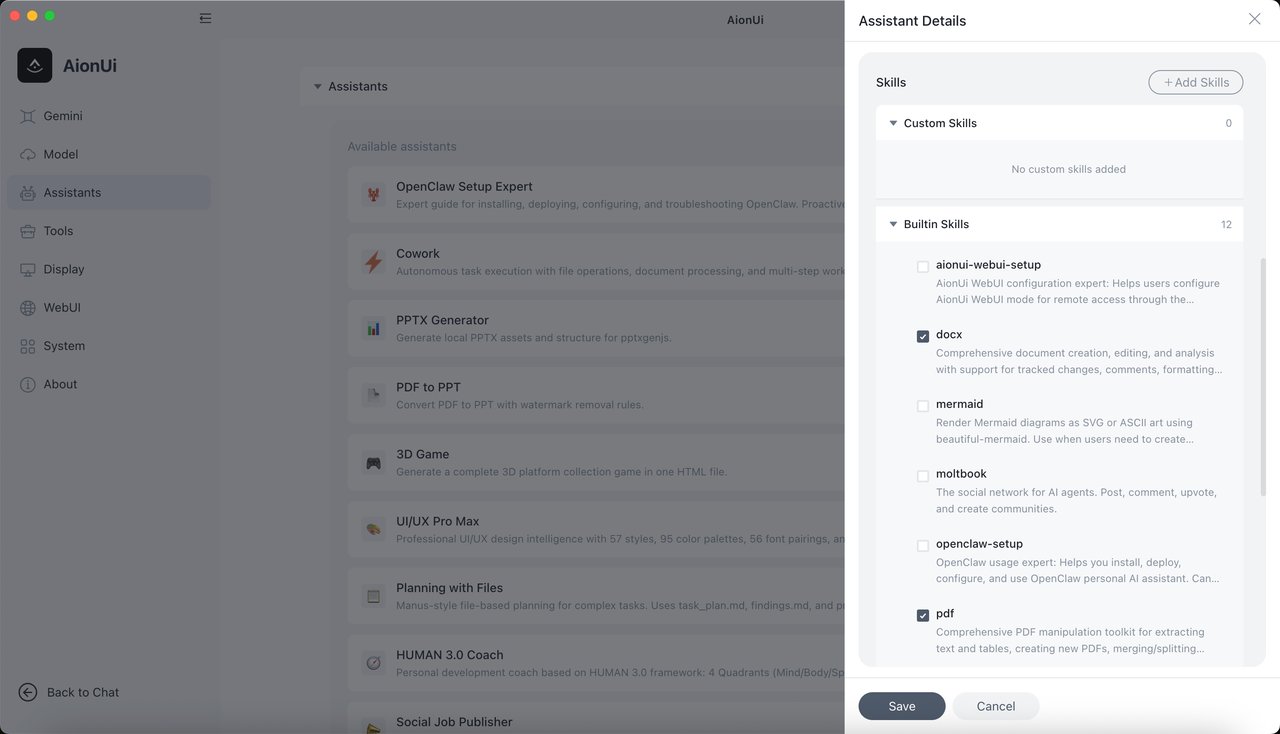The height and width of the screenshot is (734, 1280).
Task: Collapse the Assistants panel header
Action: point(318,86)
